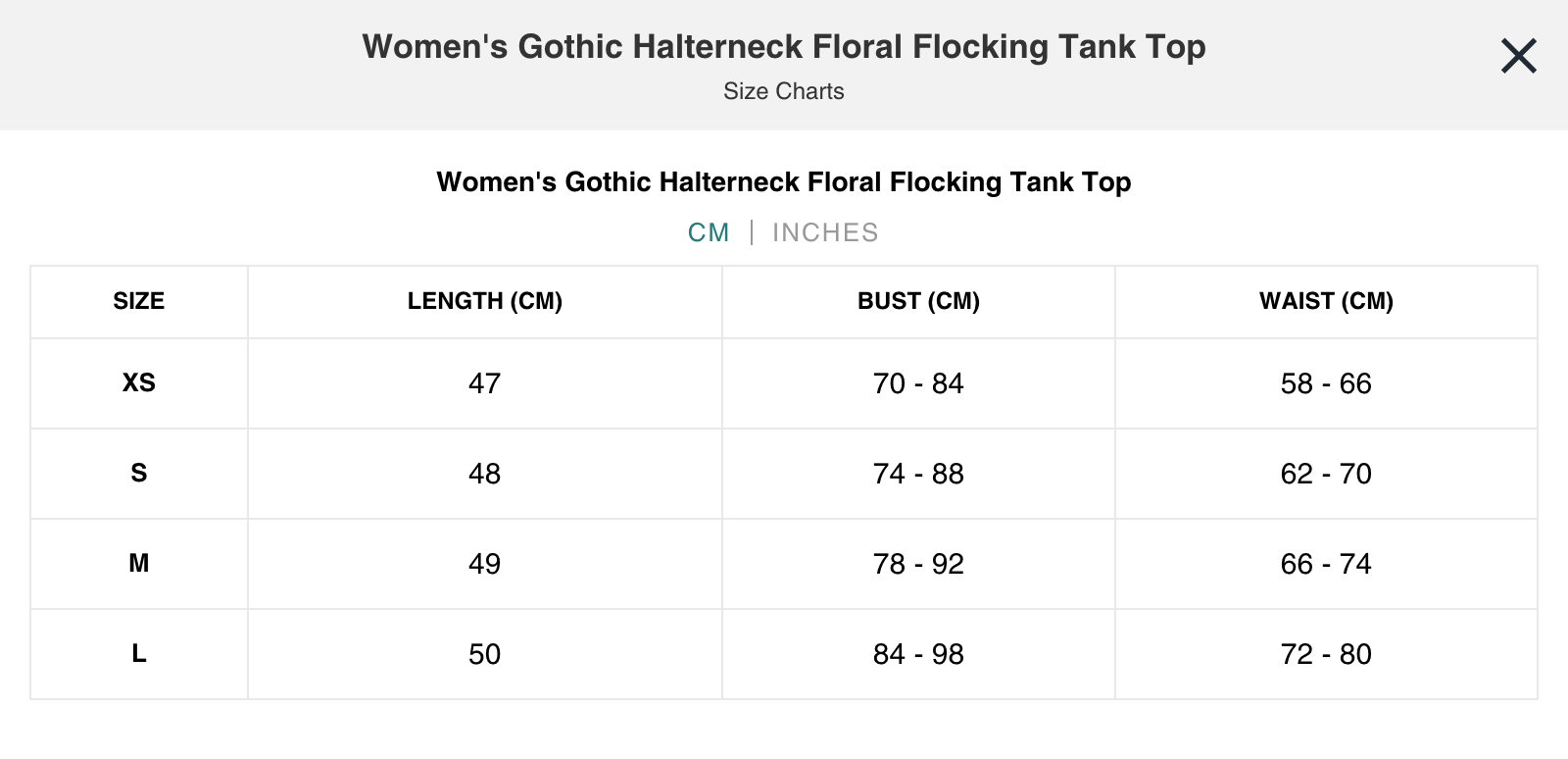Select the S size row
The image size is (1568, 759).
tap(139, 474)
